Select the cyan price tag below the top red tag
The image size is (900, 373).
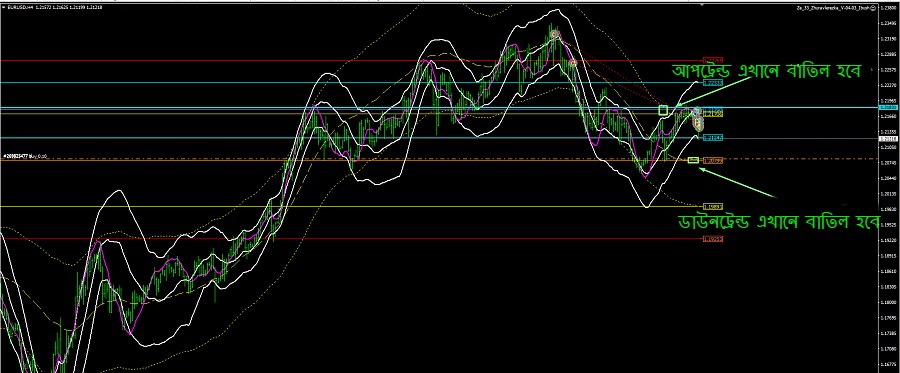(x=713, y=83)
